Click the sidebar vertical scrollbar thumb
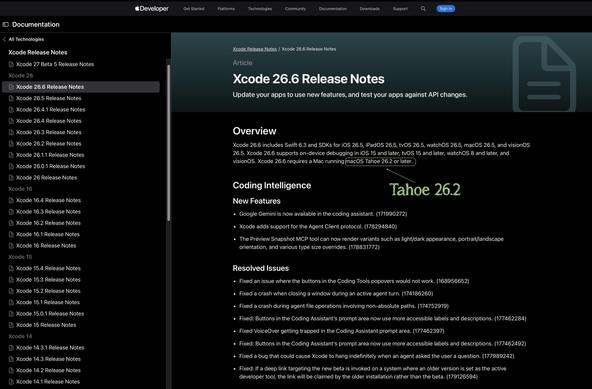Viewport: 592px width, 389px height. click(168, 143)
